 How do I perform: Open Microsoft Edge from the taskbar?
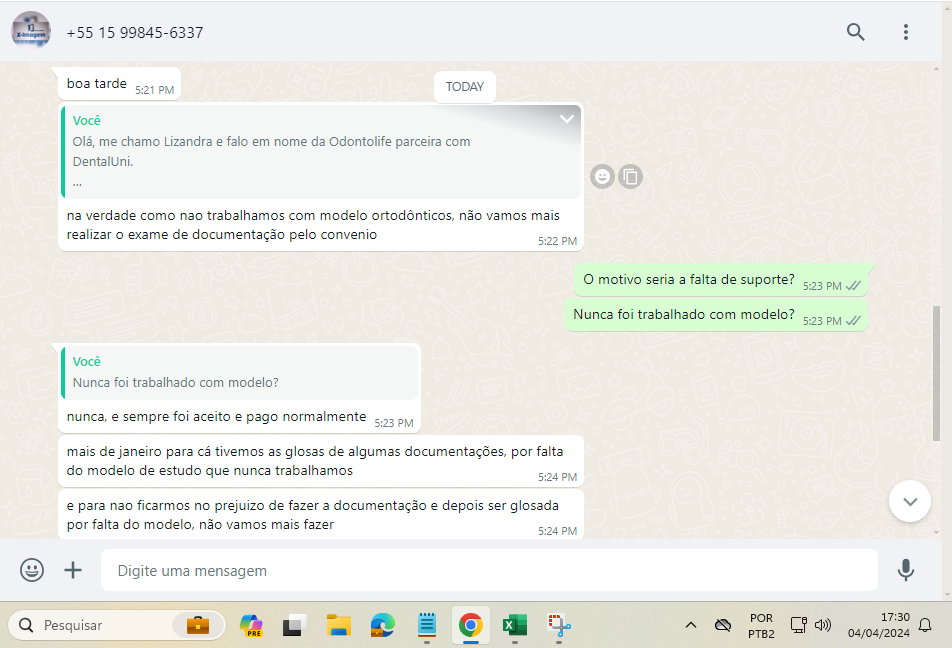tap(382, 625)
